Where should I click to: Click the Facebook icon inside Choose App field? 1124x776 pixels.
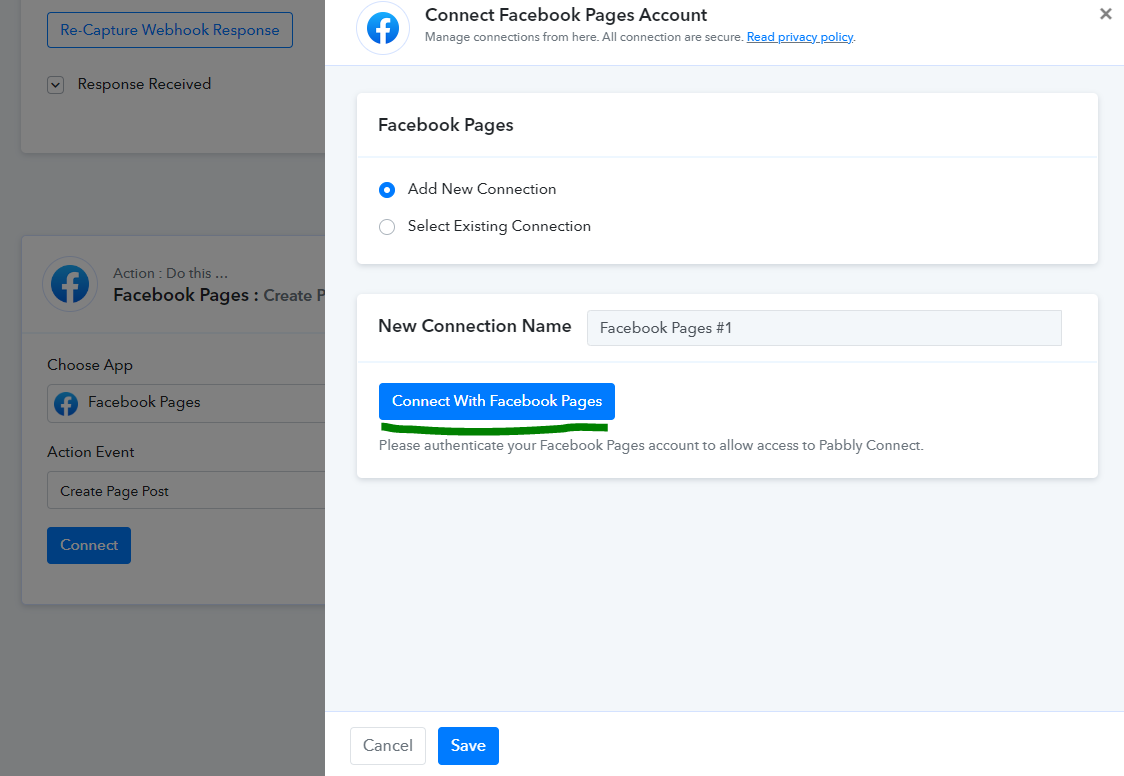tap(66, 403)
